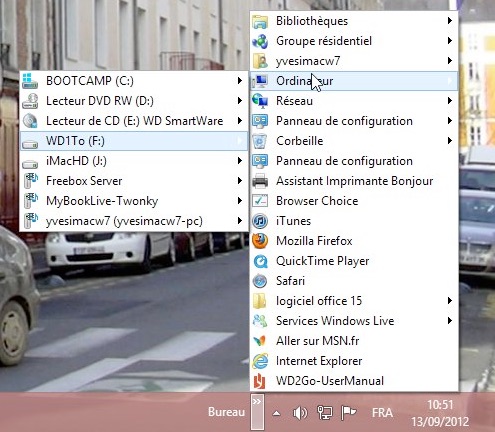Expand the Corbeille submenu arrow

point(450,141)
